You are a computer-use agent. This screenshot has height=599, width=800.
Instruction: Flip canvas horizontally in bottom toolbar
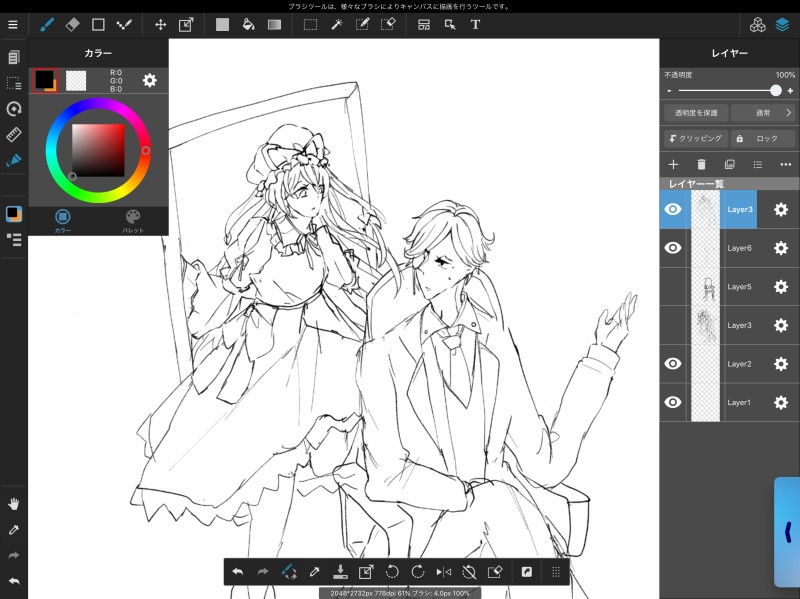click(x=443, y=572)
